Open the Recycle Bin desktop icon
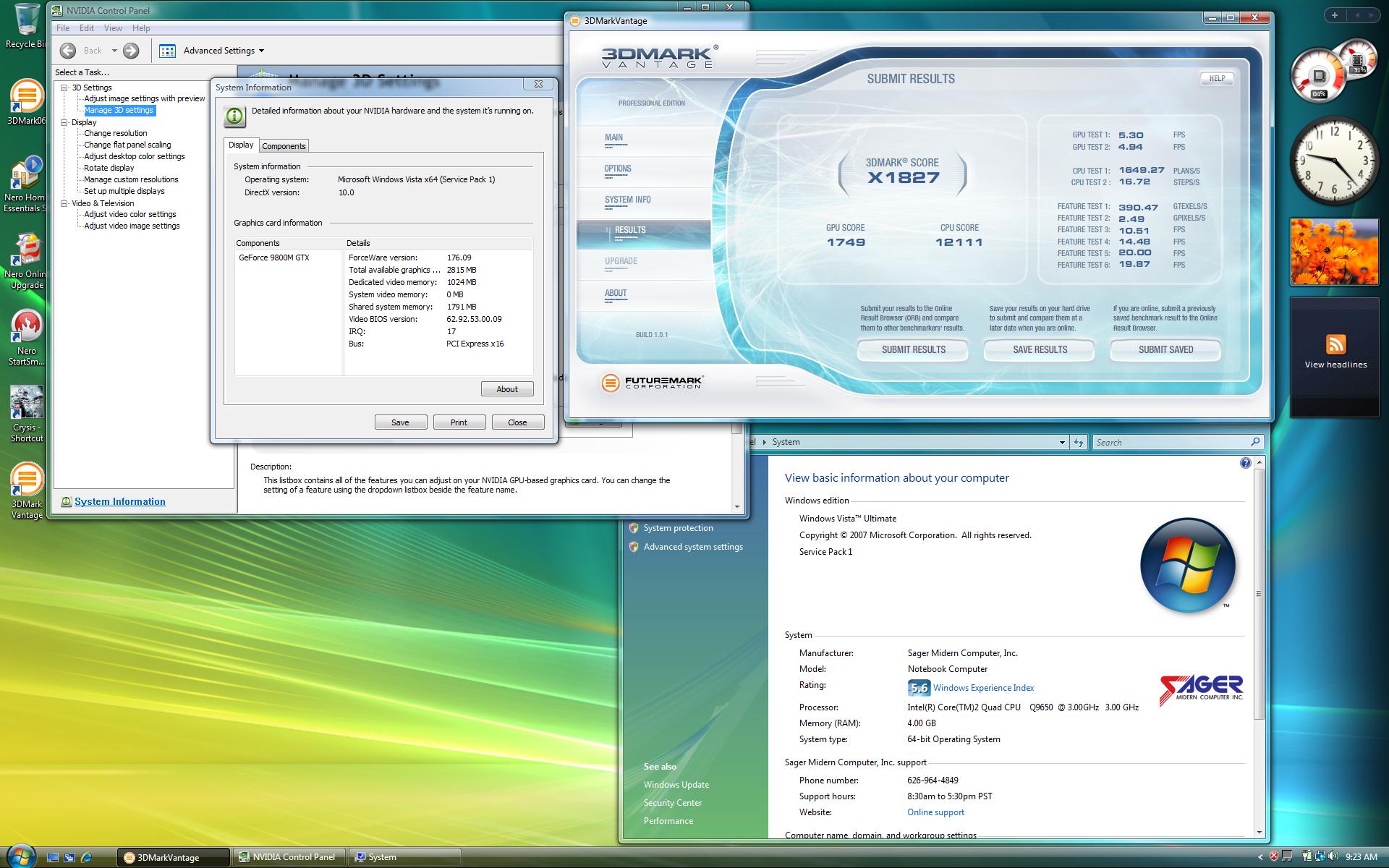 pos(27,20)
